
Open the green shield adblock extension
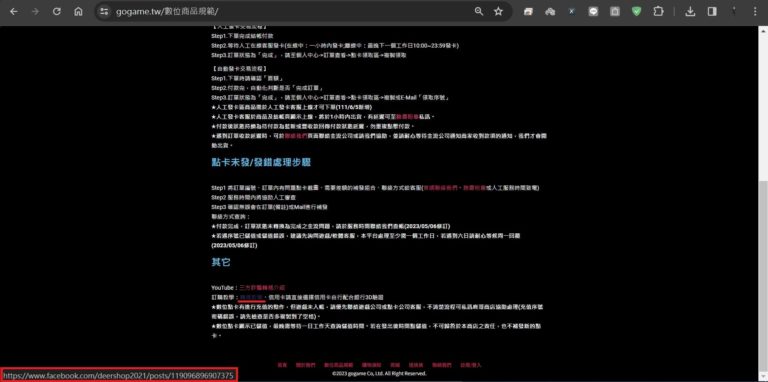click(636, 12)
